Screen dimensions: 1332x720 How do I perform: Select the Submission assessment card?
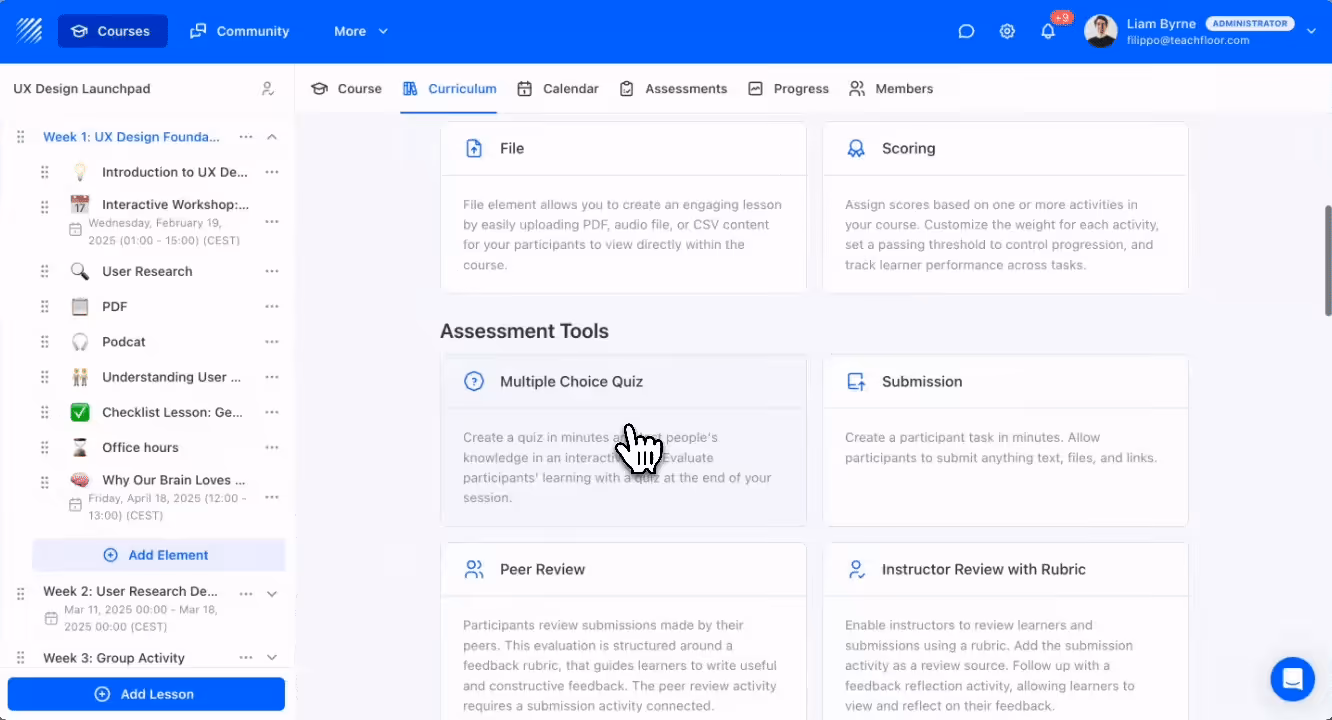(x=1005, y=440)
